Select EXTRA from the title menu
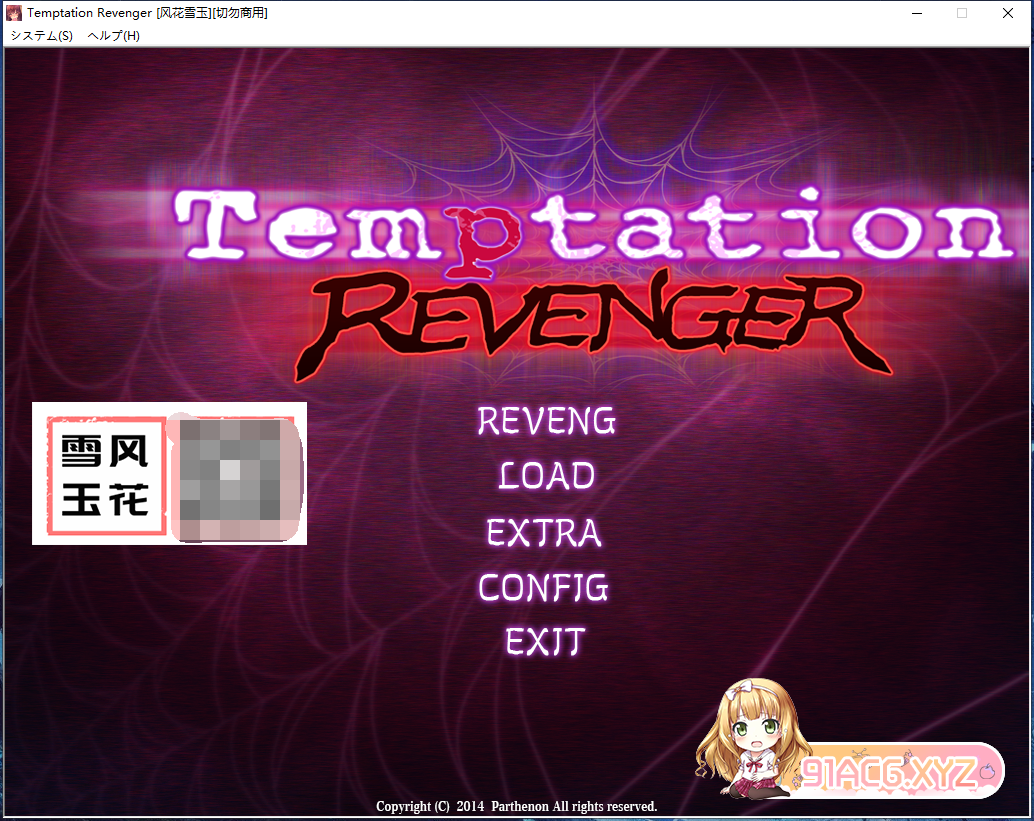The height and width of the screenshot is (821, 1034). click(544, 531)
